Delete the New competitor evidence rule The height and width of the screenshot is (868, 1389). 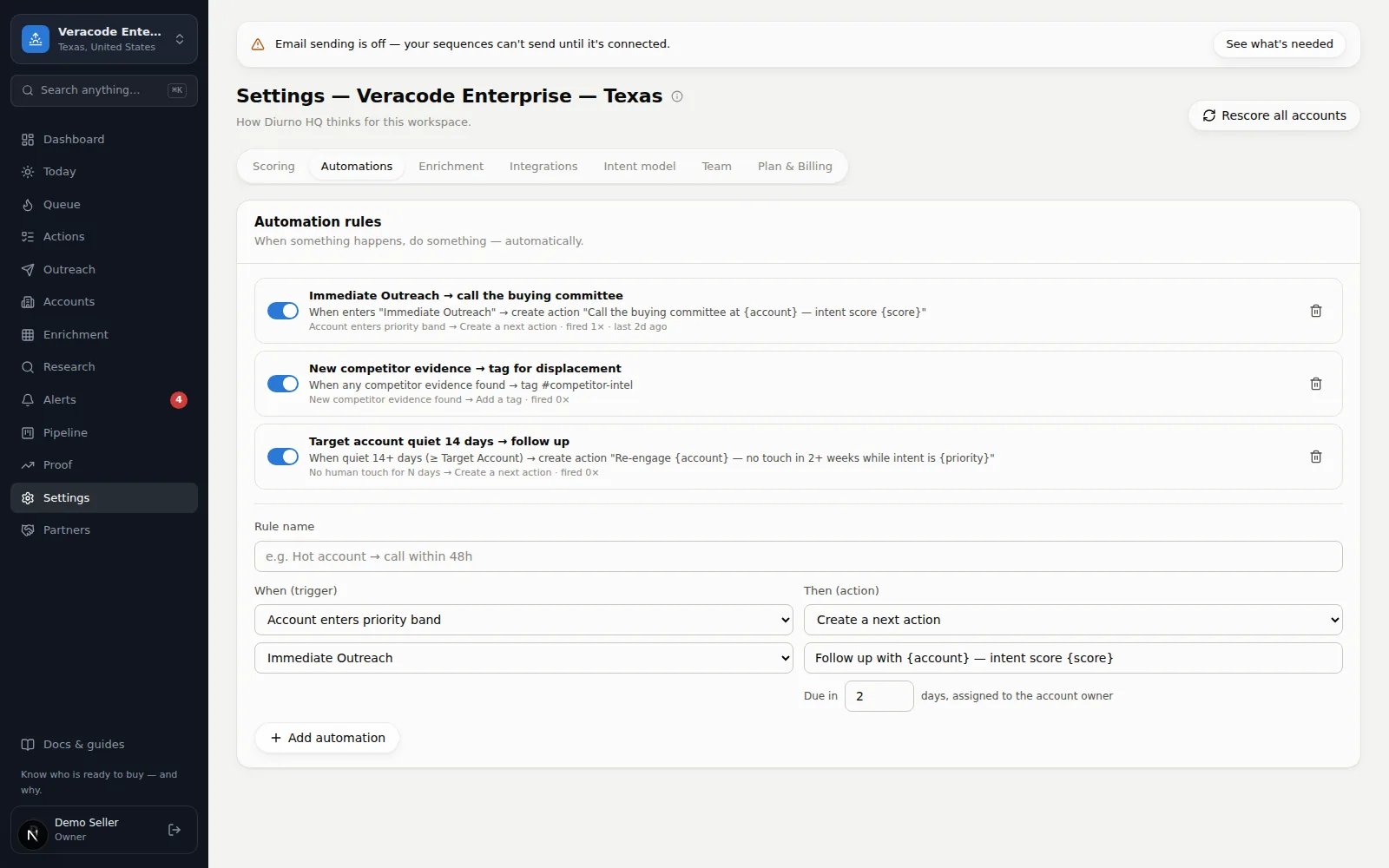(1316, 384)
